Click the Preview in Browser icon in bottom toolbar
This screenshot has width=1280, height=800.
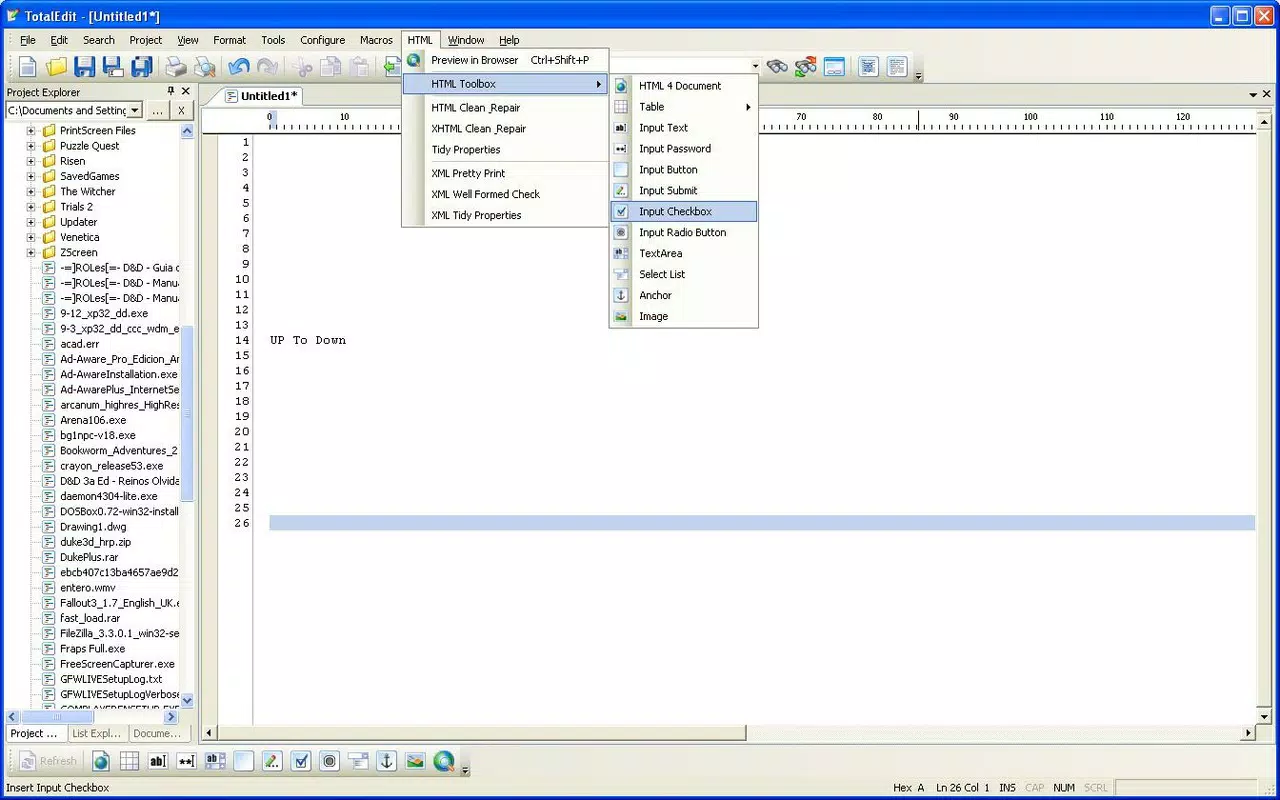(x=444, y=761)
